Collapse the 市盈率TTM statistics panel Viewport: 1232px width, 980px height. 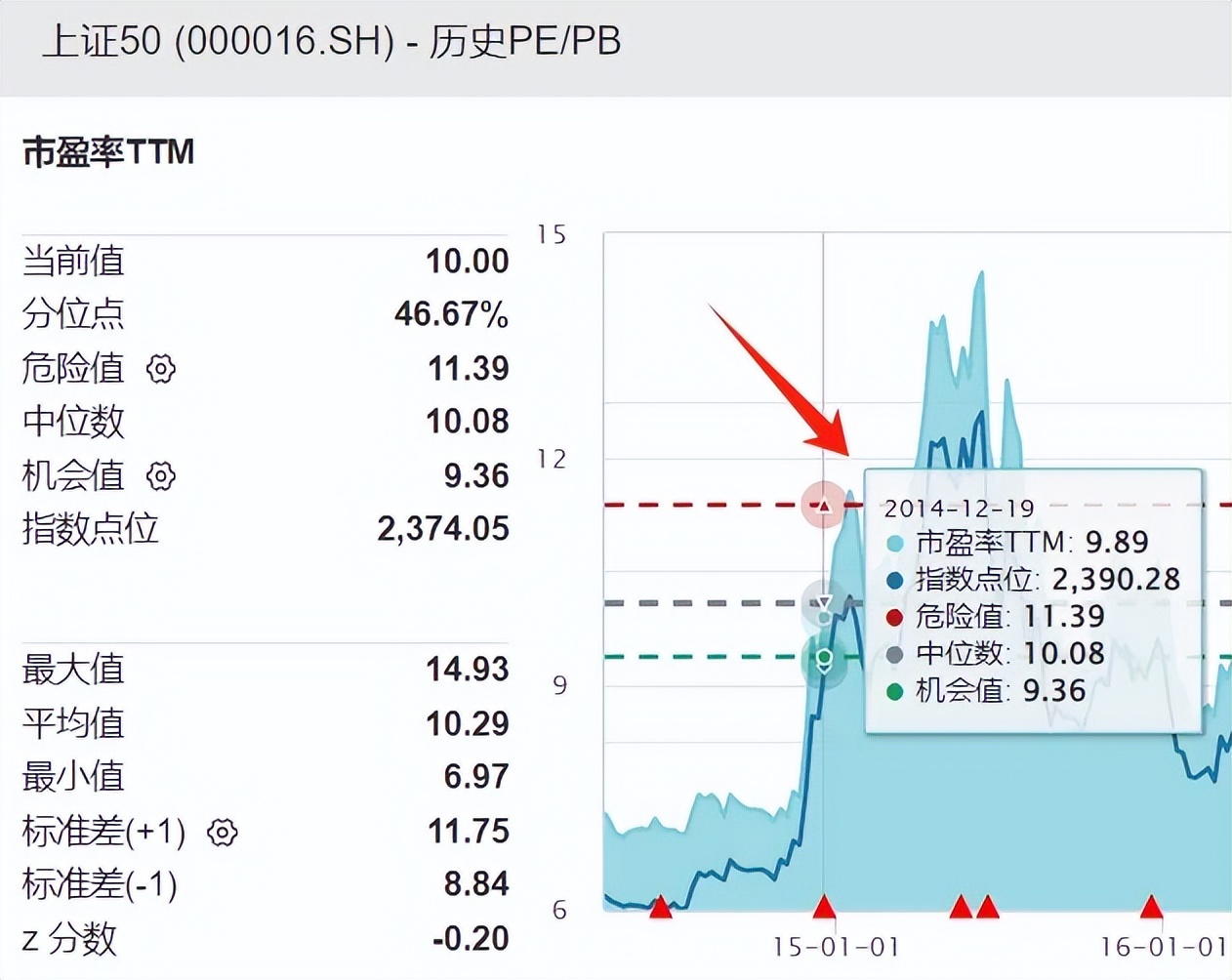pyautogui.click(x=107, y=152)
